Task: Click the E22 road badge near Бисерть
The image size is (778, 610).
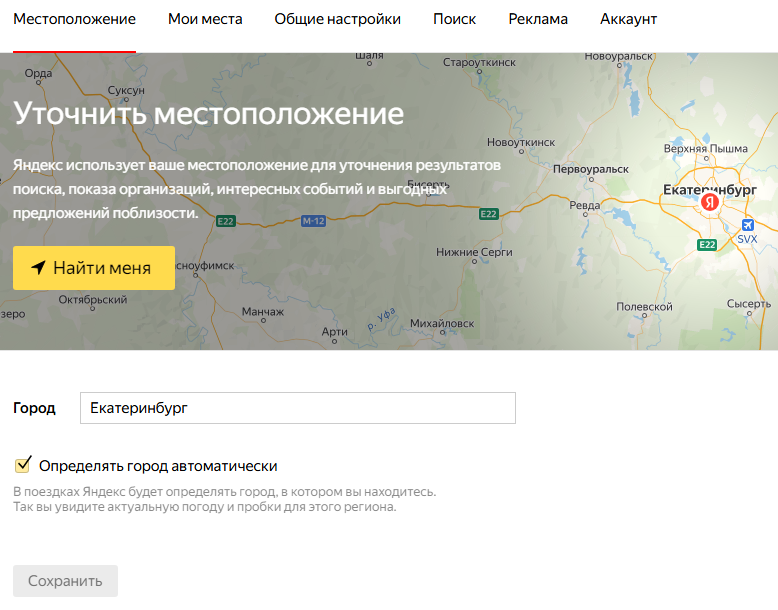Action: click(488, 214)
